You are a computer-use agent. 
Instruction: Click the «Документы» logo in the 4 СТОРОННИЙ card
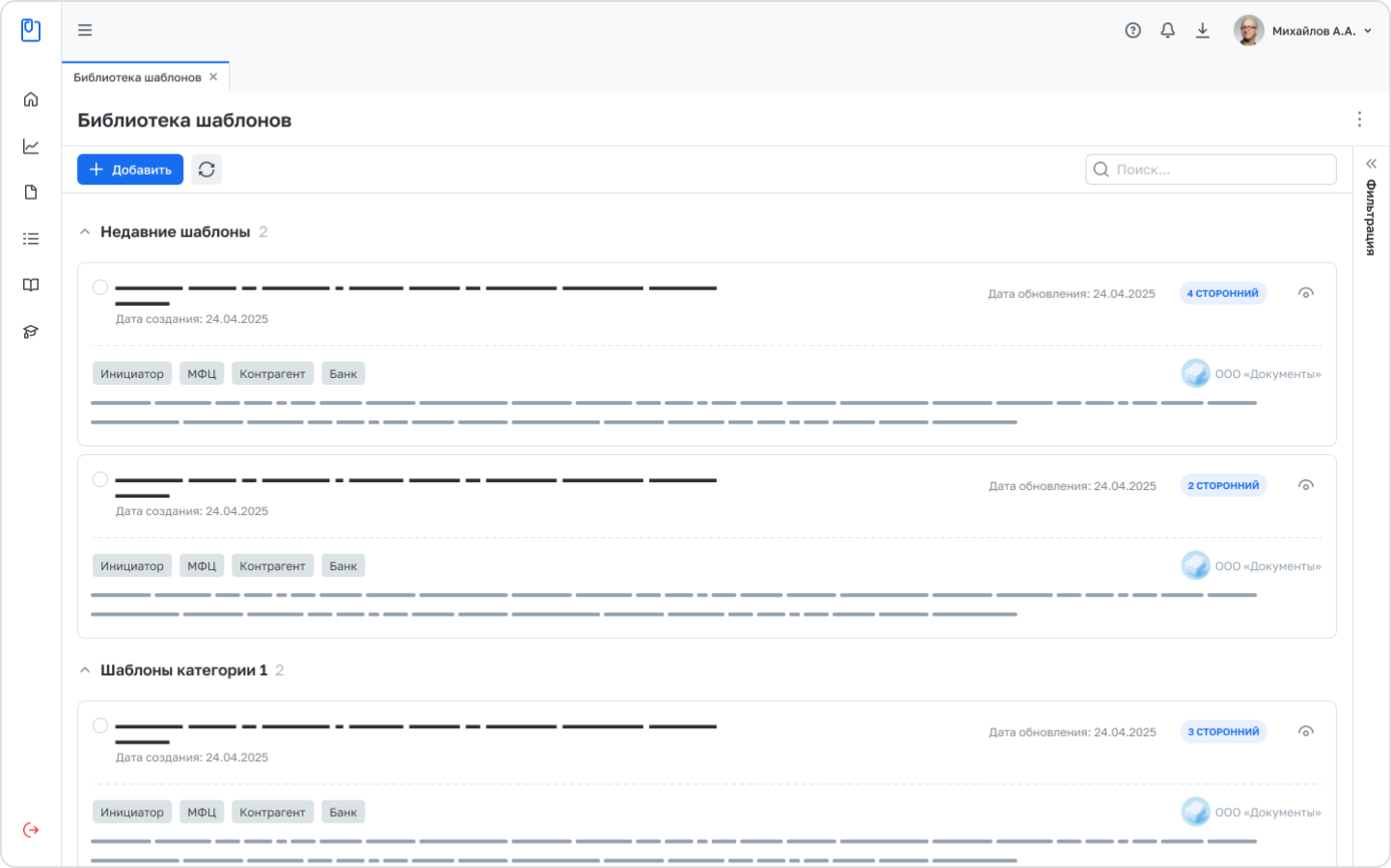pos(1196,373)
